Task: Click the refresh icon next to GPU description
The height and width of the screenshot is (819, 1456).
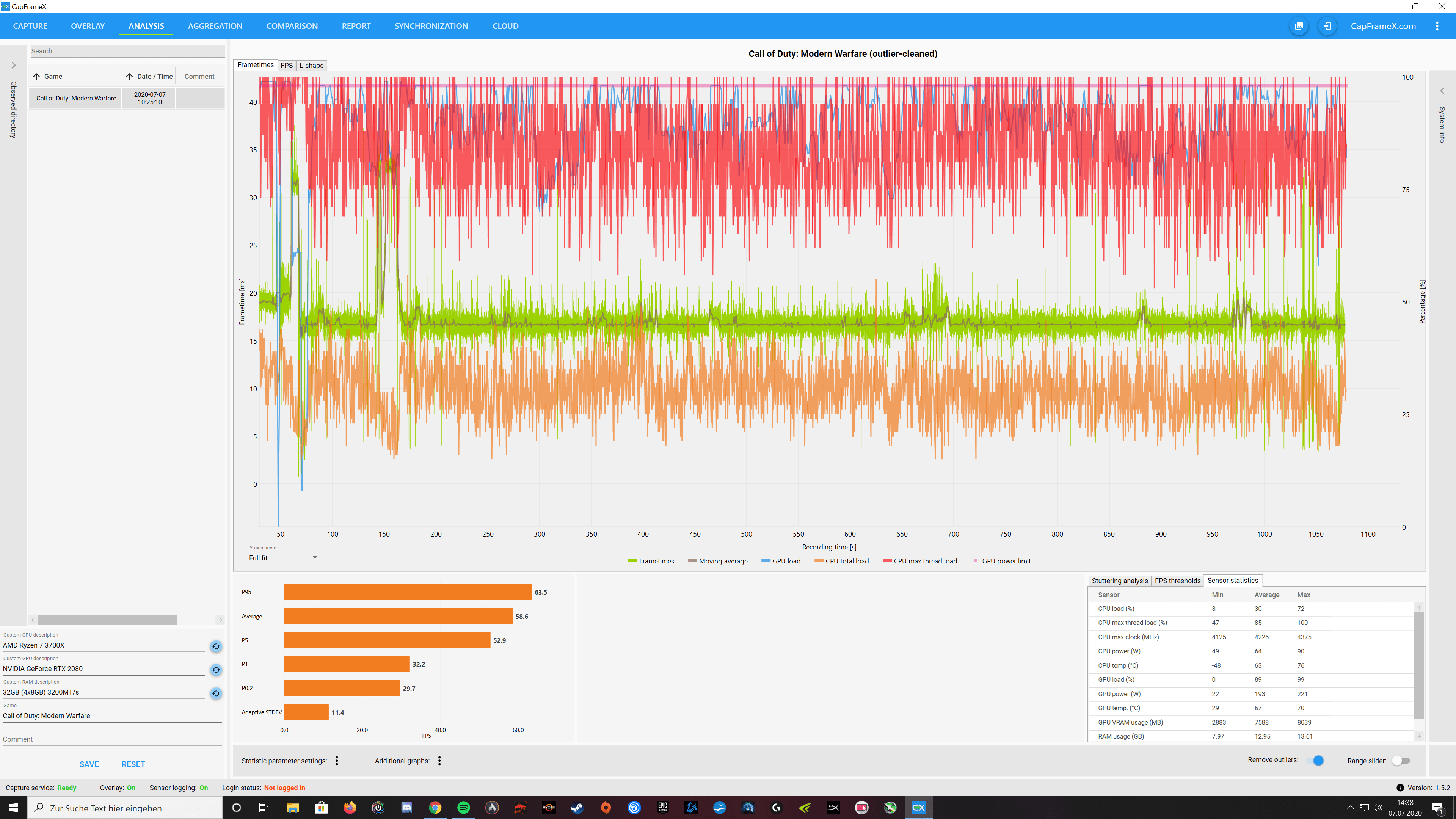Action: [216, 670]
